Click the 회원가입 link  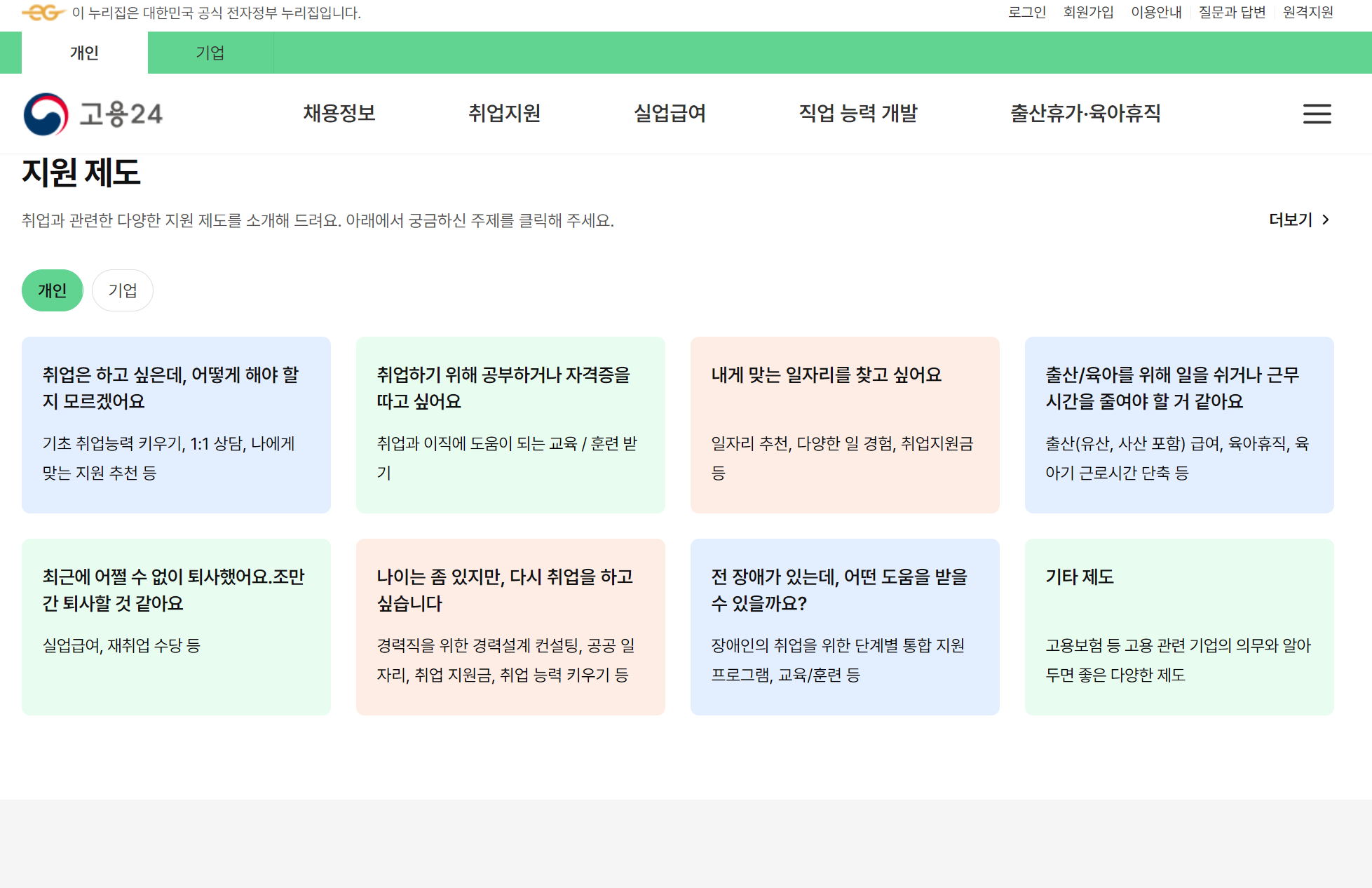point(1088,13)
